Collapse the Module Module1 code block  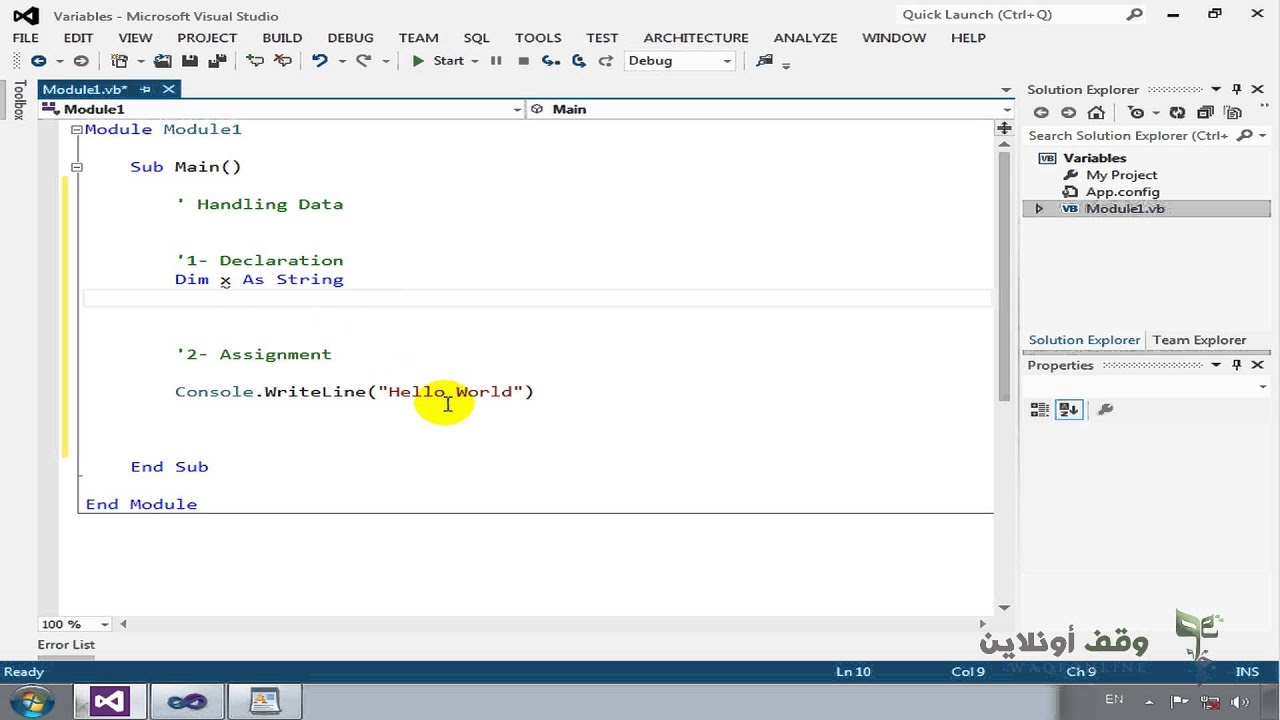[76, 130]
